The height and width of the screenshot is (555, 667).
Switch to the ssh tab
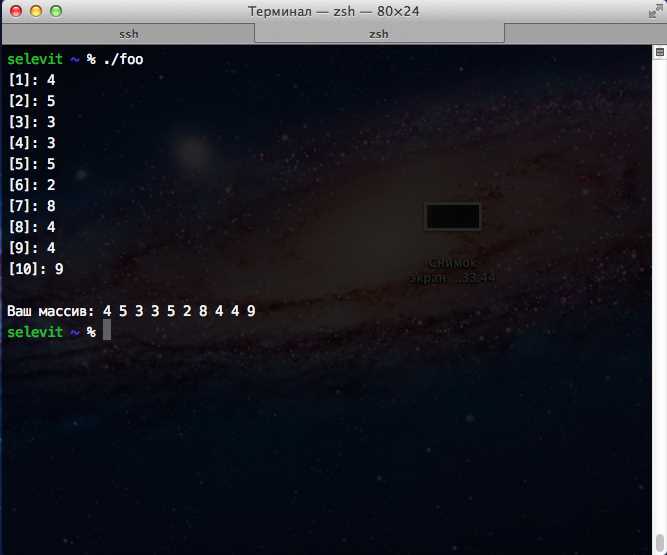click(128, 34)
